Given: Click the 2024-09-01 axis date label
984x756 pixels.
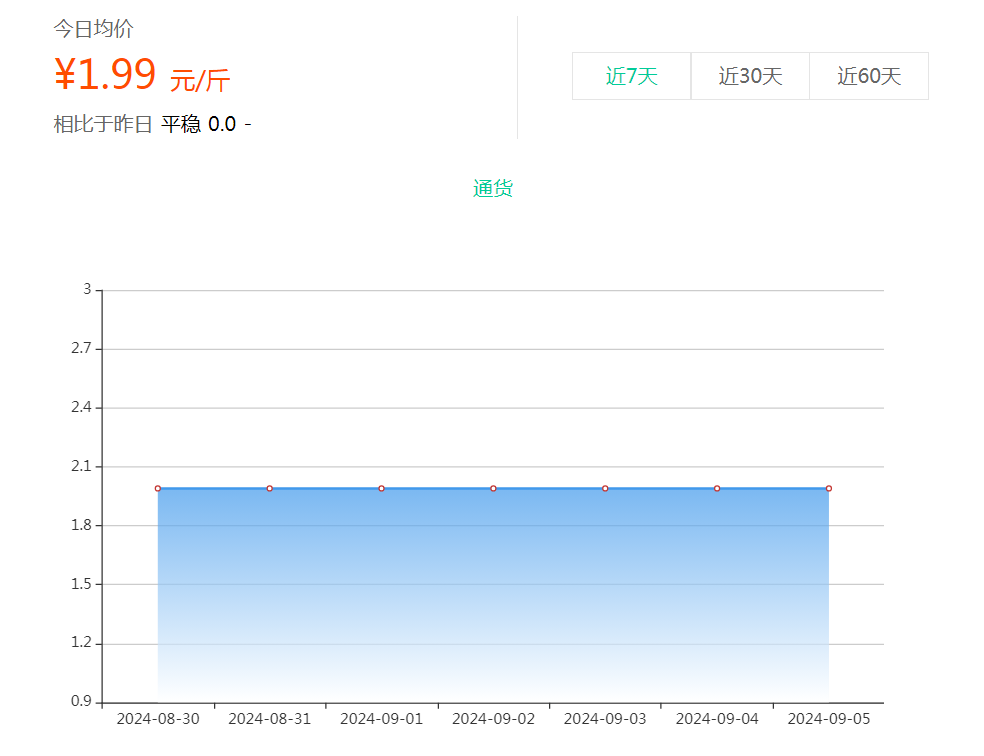Looking at the screenshot, I should (382, 719).
